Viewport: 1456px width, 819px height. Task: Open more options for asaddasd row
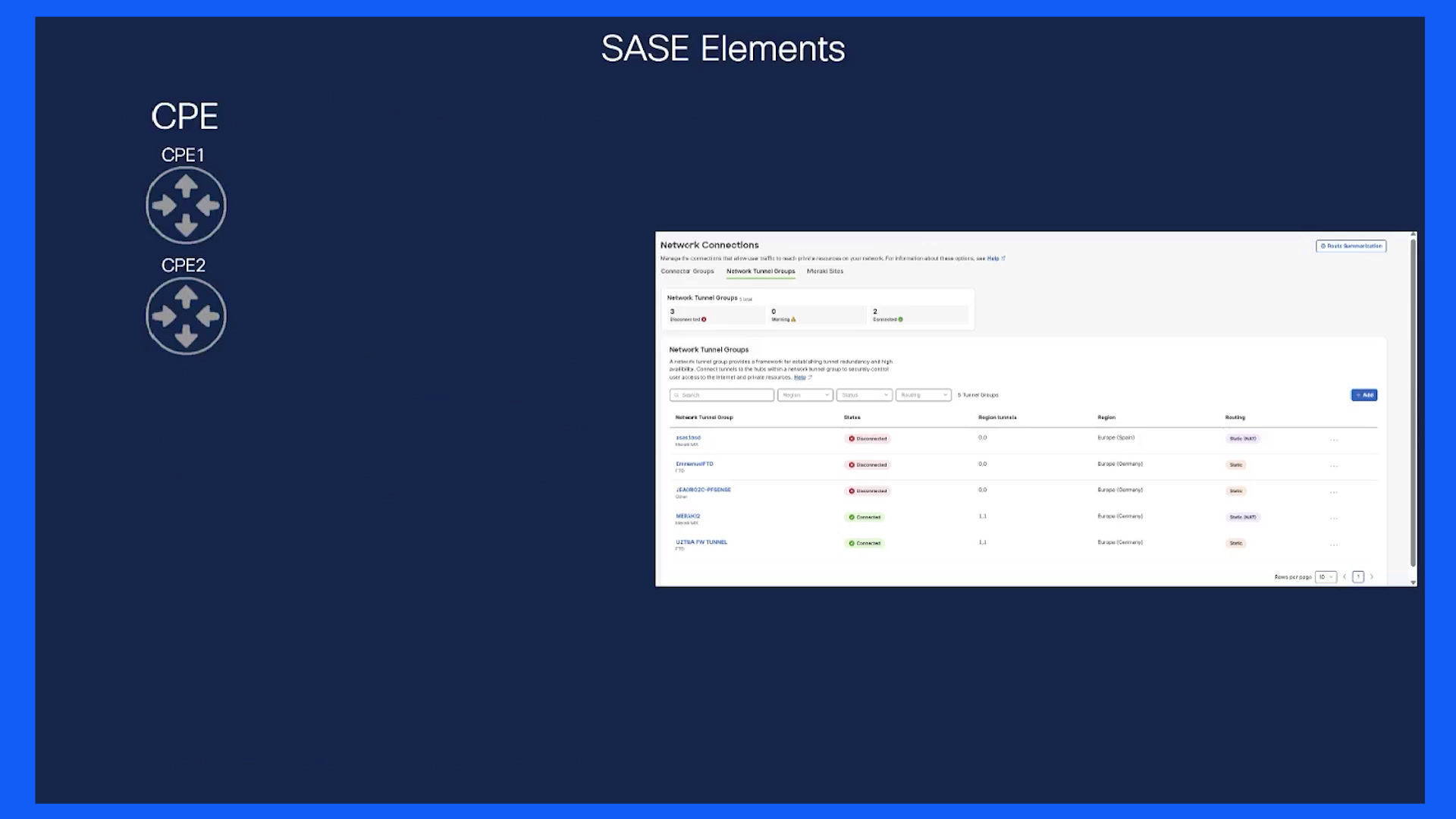tap(1334, 440)
